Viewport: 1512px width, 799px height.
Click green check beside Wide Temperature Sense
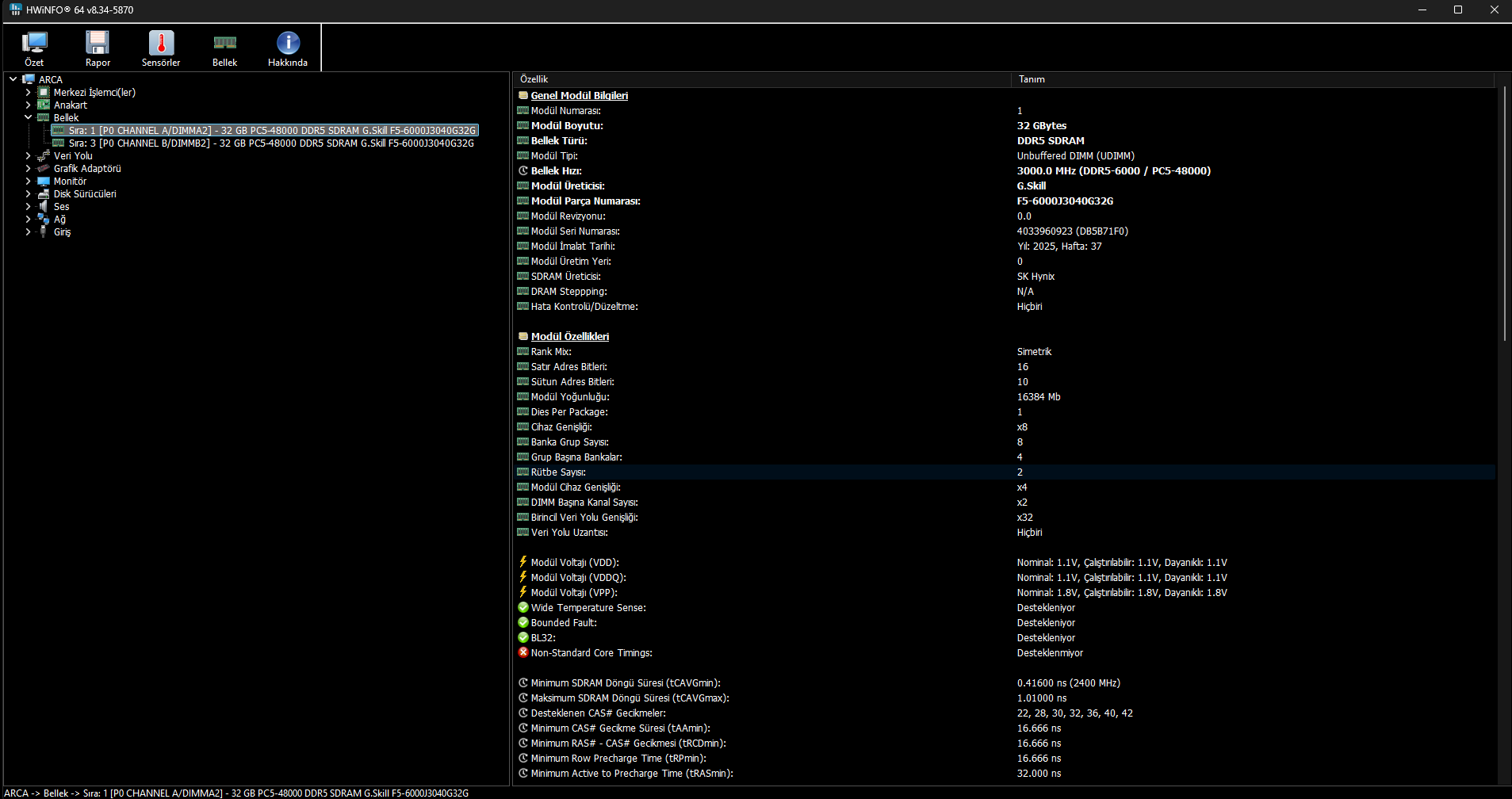523,607
